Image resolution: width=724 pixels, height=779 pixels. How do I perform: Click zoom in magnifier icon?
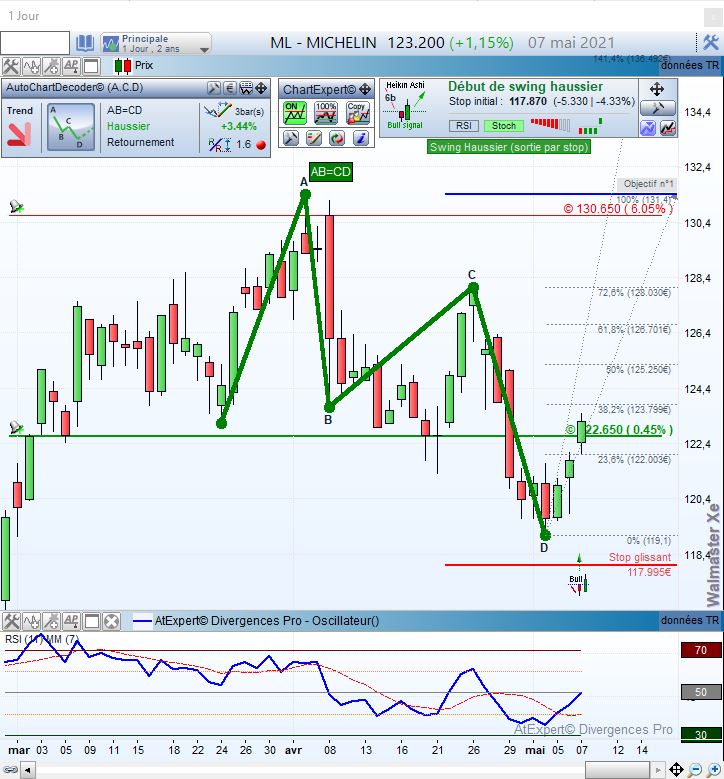pyautogui.click(x=714, y=770)
